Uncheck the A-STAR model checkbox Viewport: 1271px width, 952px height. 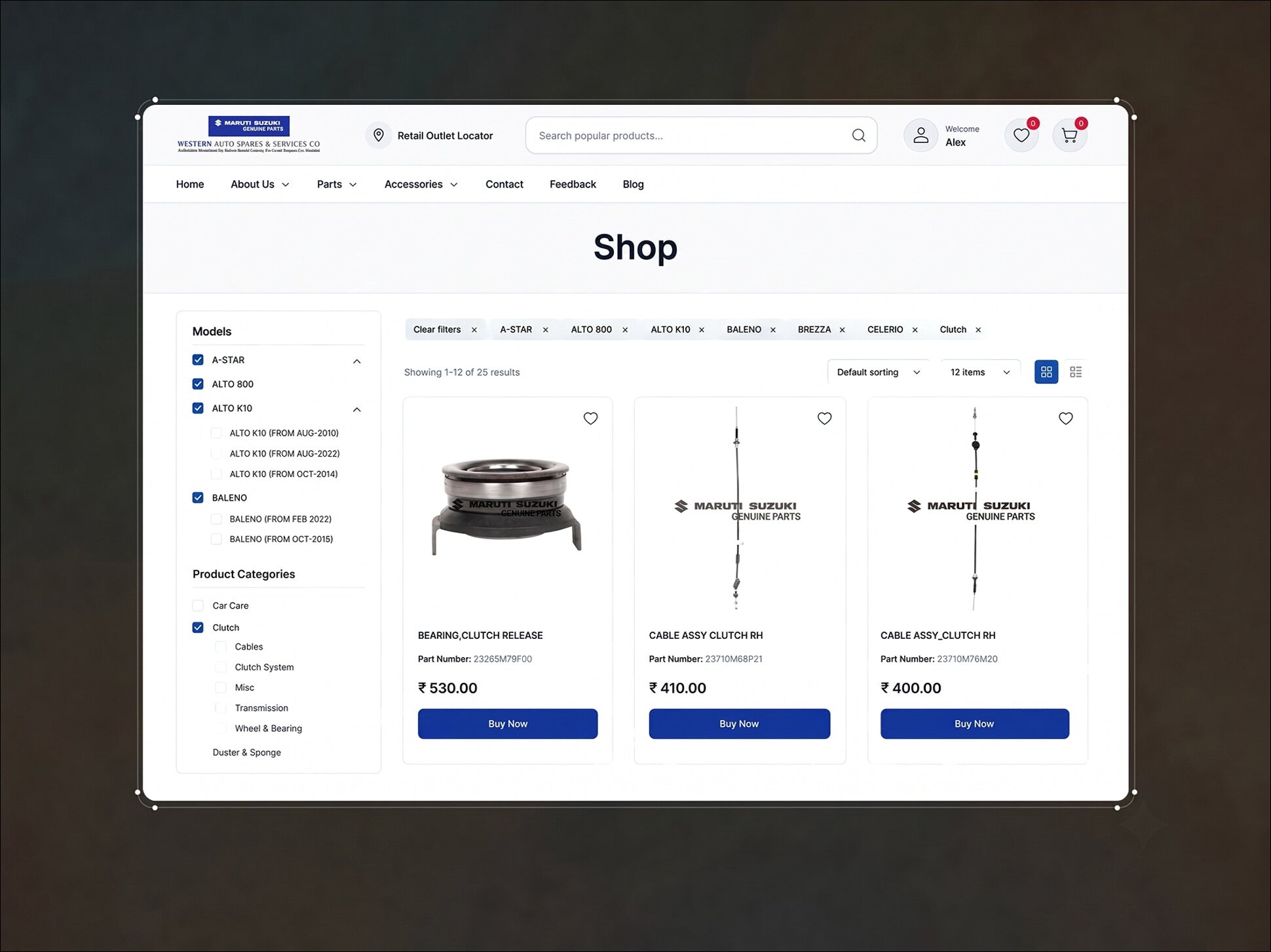[198, 360]
